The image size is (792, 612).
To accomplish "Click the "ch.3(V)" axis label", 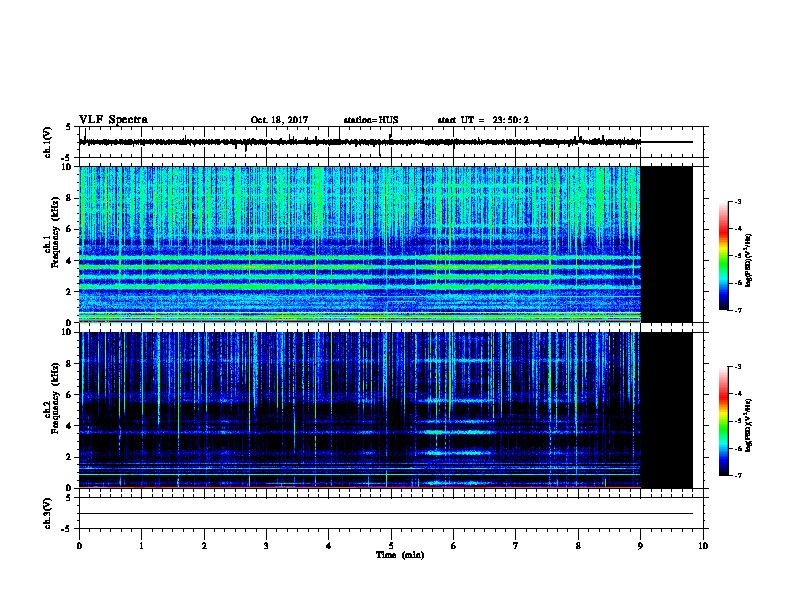I will coord(47,513).
